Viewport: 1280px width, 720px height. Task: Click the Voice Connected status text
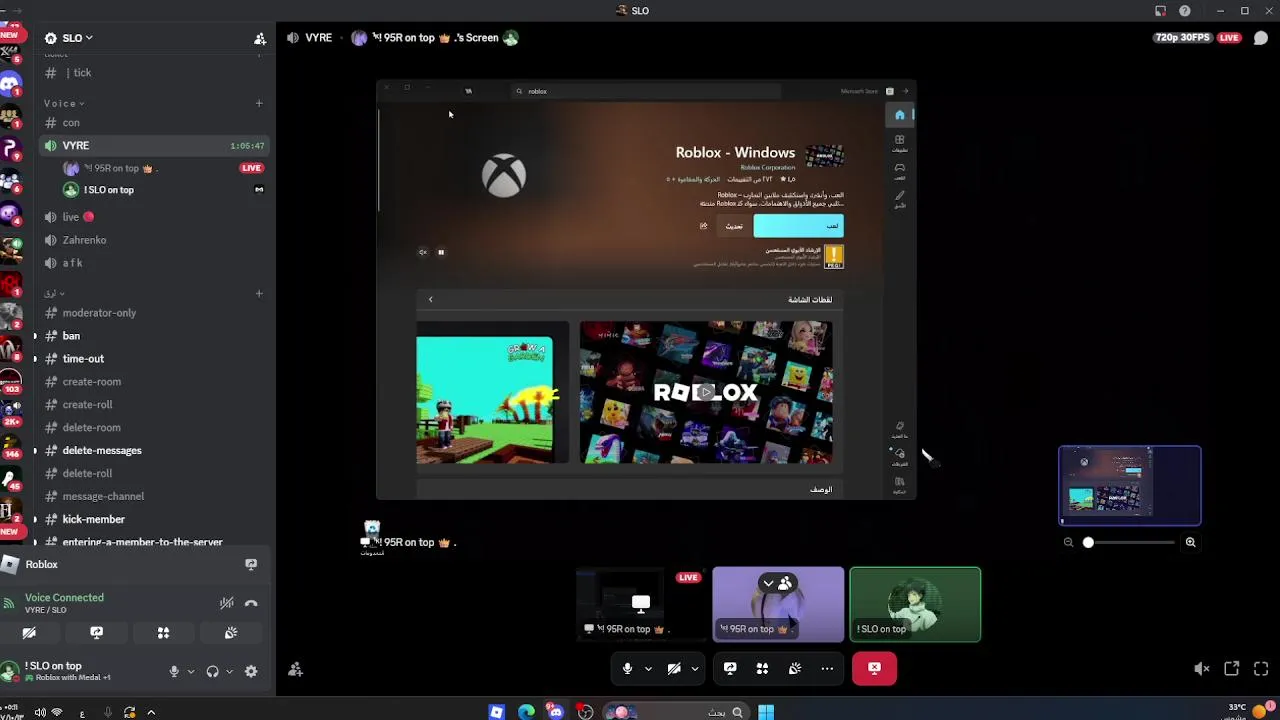tap(64, 597)
